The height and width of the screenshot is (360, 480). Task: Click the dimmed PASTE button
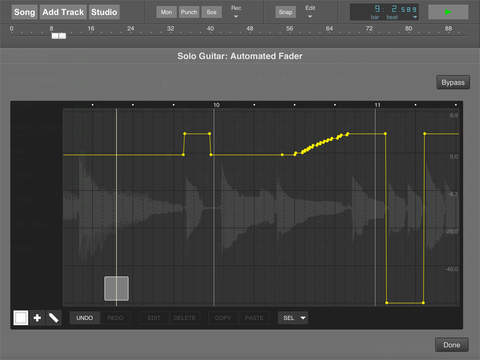point(254,318)
